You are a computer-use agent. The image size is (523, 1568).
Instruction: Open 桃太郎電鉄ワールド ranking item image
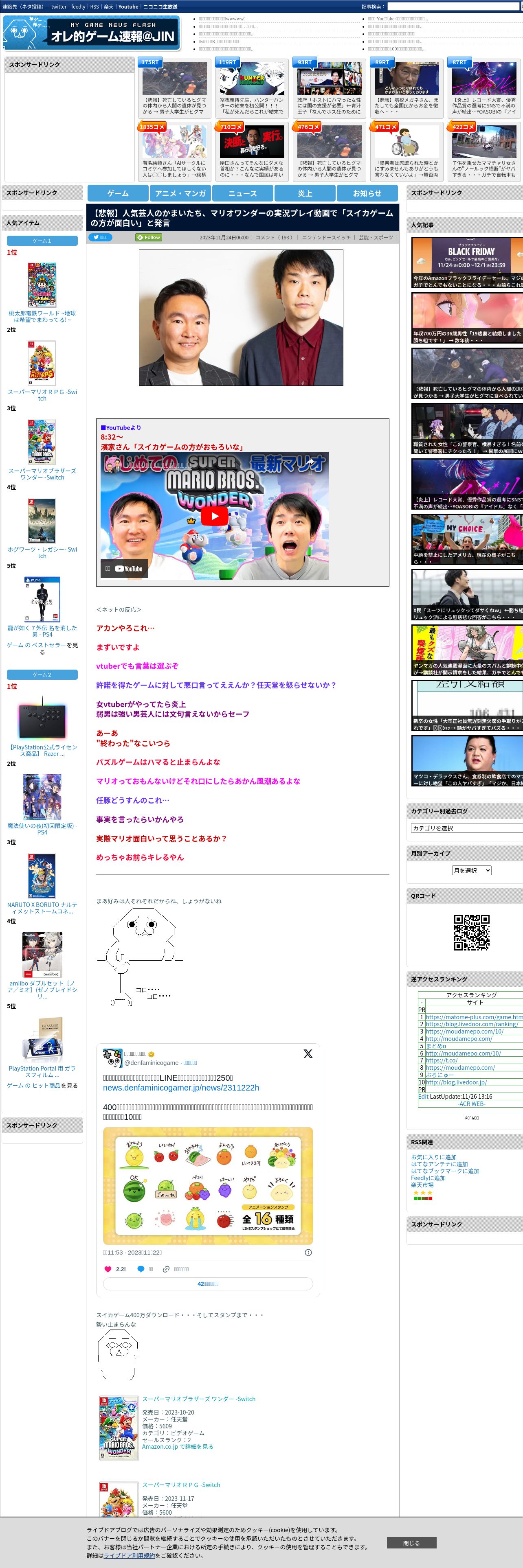coord(42,285)
